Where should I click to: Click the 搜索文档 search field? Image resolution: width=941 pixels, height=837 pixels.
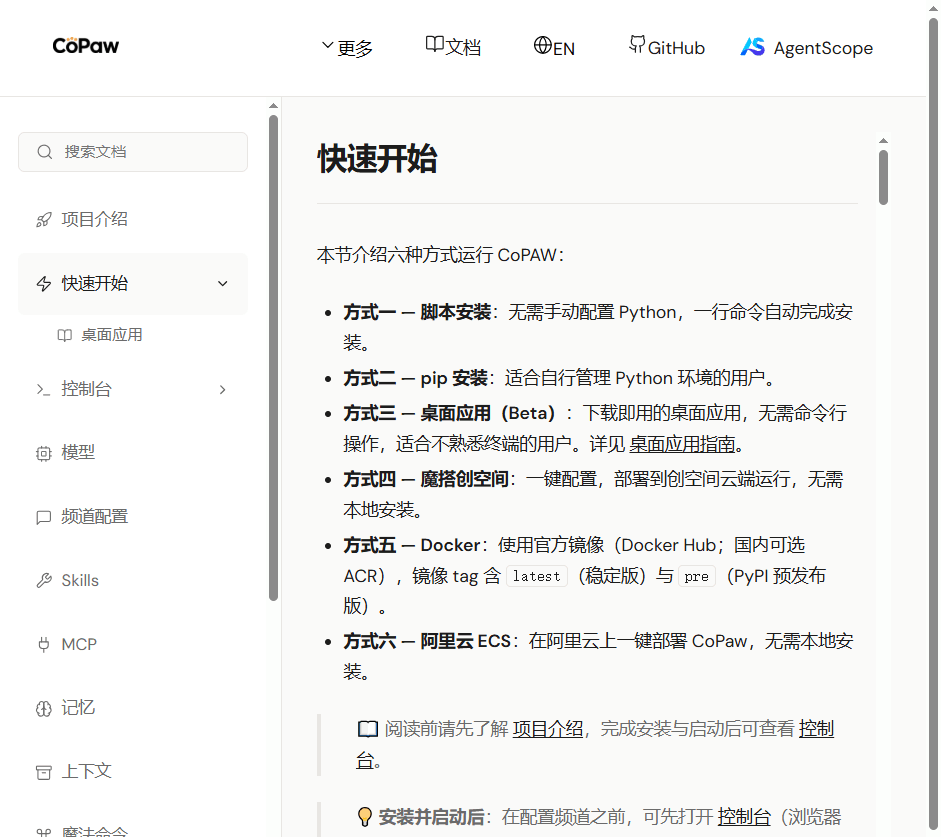133,152
